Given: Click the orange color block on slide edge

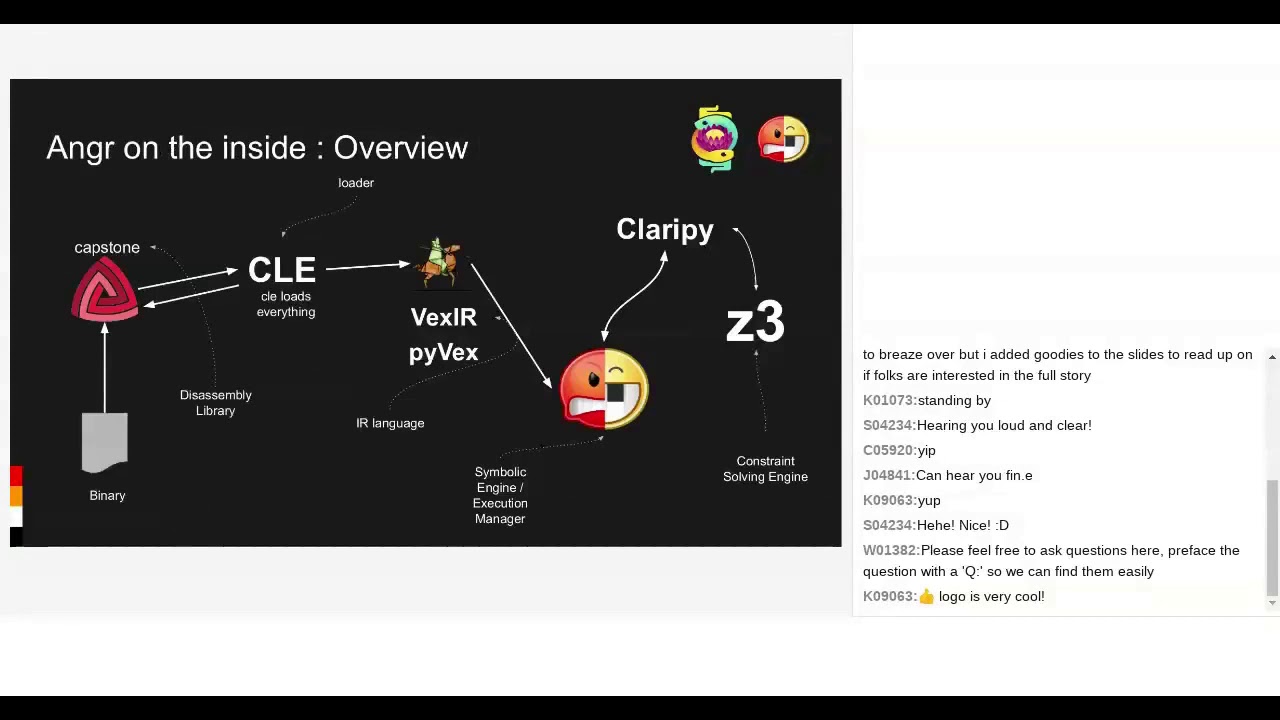Looking at the screenshot, I should 16,496.
